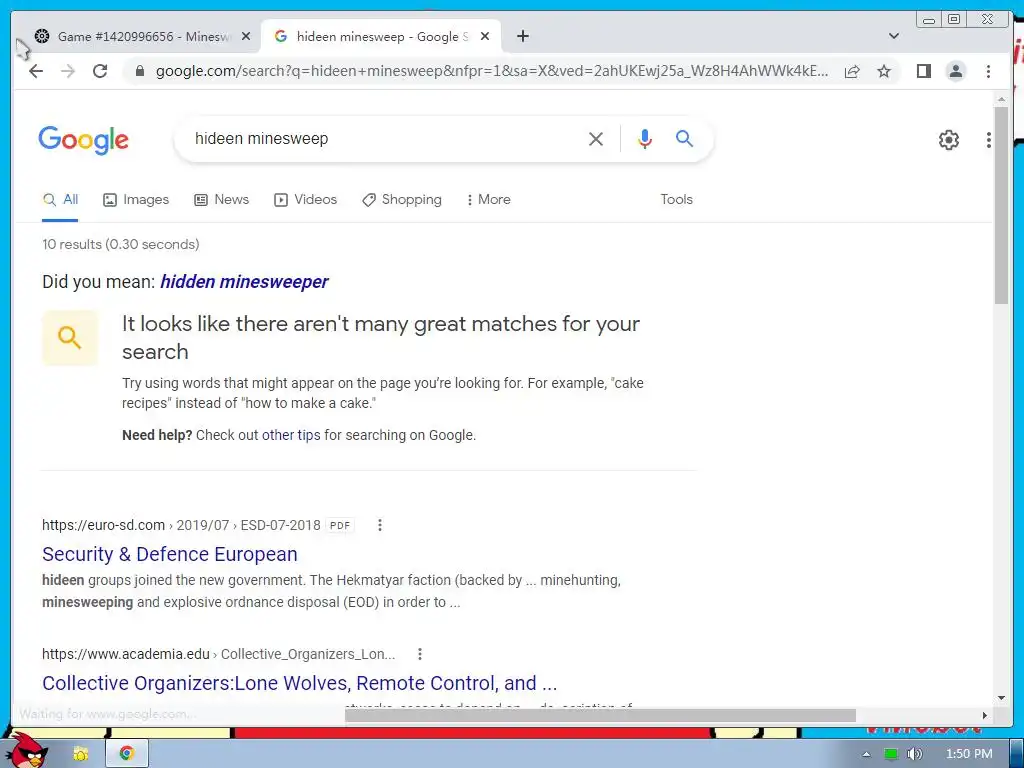Click the green network tray icon
Screen dimensions: 1024x768
[x=891, y=754]
